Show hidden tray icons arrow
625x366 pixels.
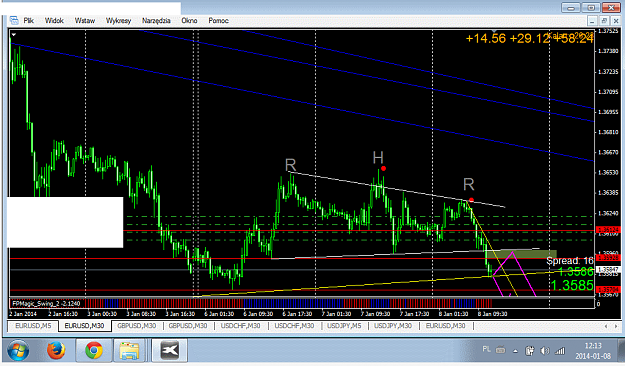tap(515, 351)
